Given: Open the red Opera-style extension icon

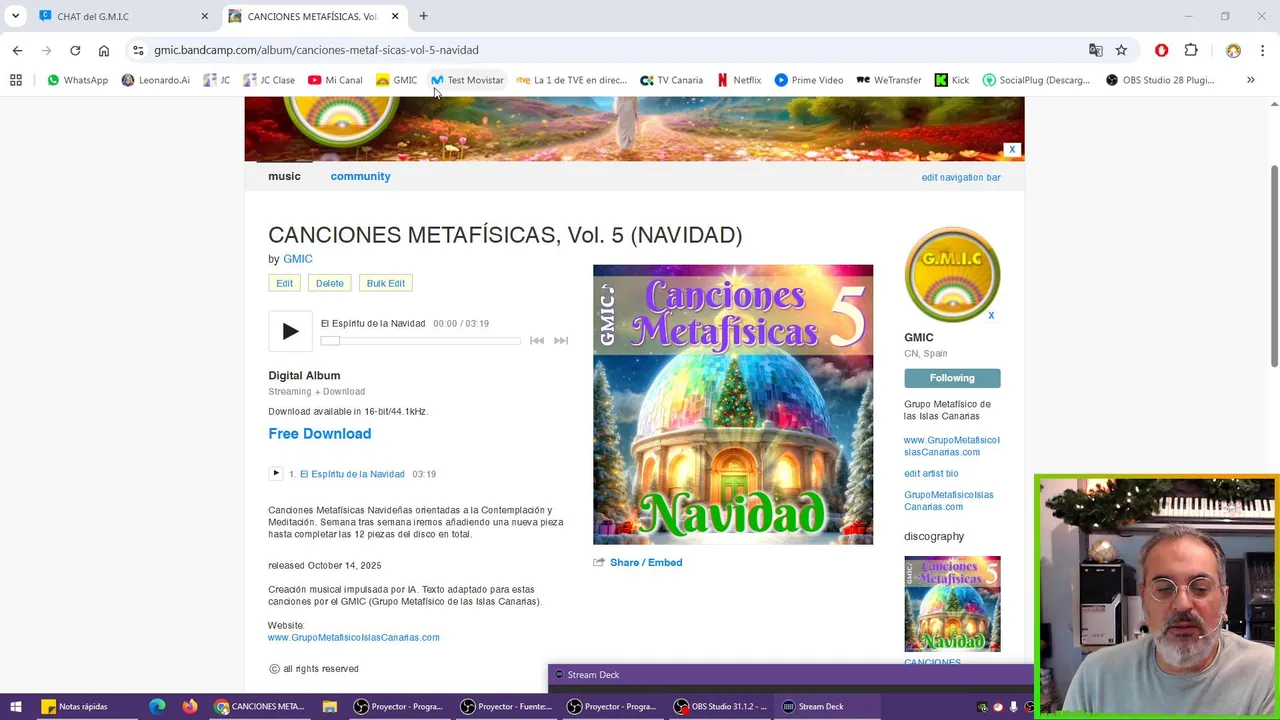Looking at the screenshot, I should point(1161,50).
